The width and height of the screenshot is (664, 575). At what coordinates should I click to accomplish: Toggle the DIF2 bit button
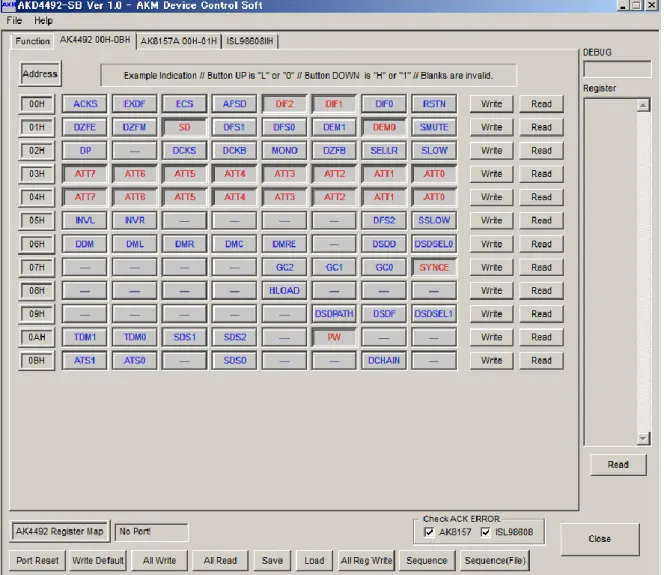click(284, 104)
